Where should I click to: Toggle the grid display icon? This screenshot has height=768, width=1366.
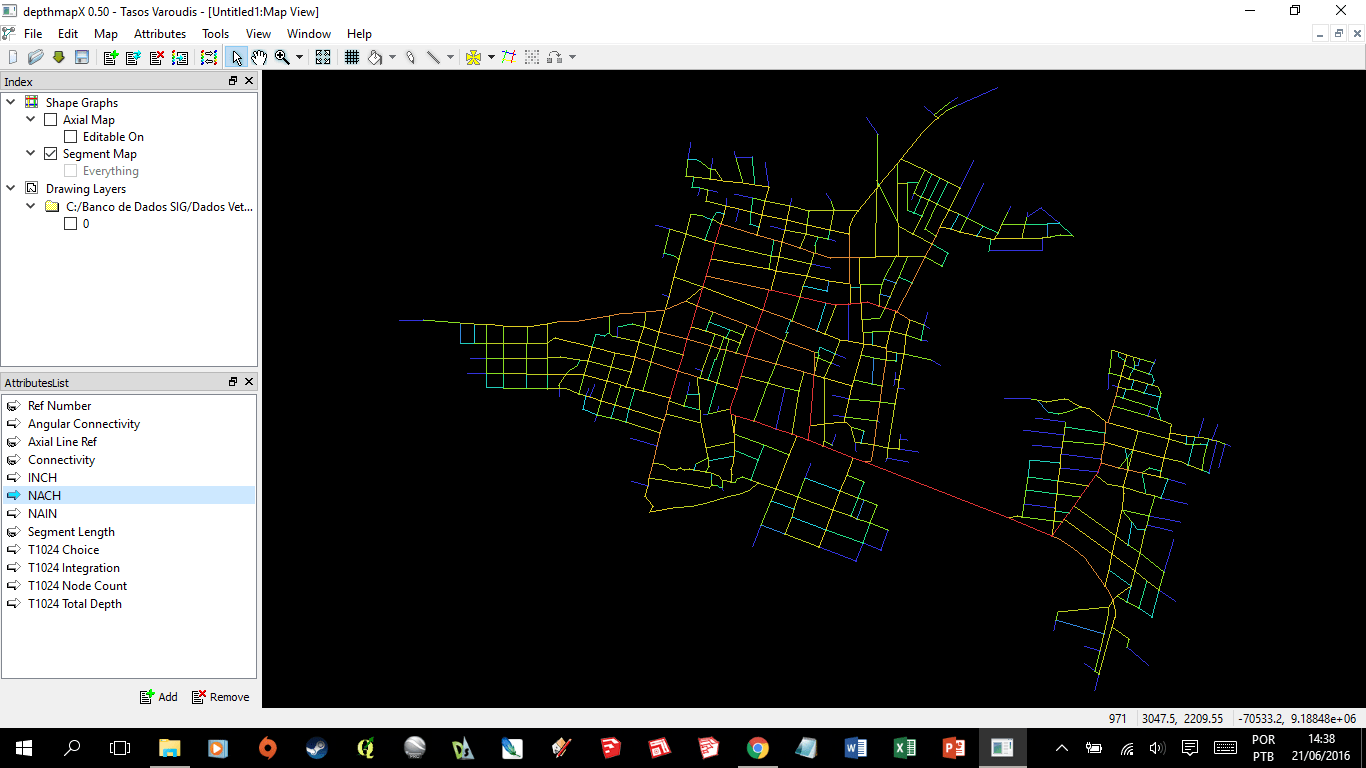pos(352,57)
